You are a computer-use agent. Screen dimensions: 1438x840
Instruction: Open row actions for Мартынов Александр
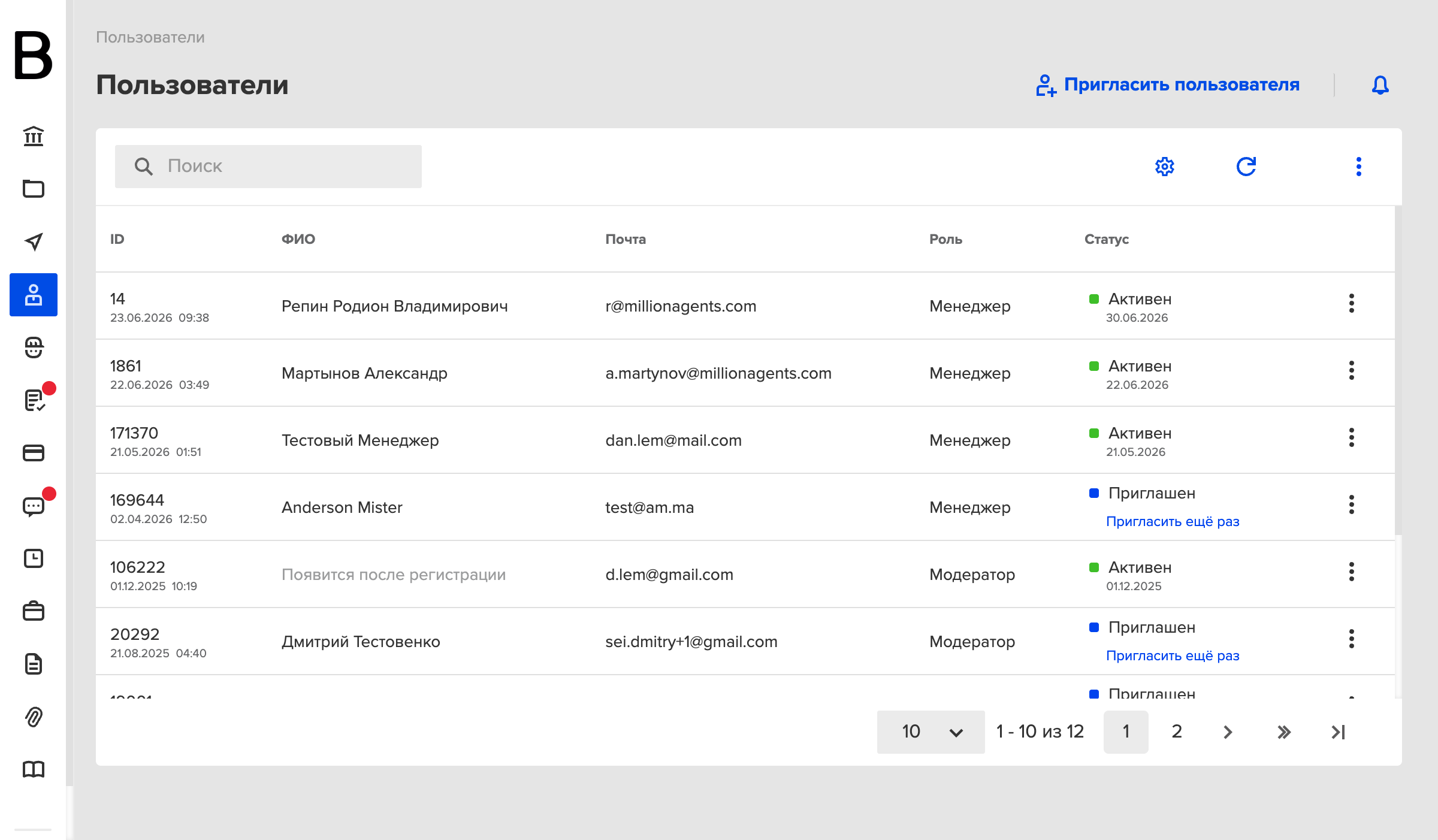(1352, 370)
